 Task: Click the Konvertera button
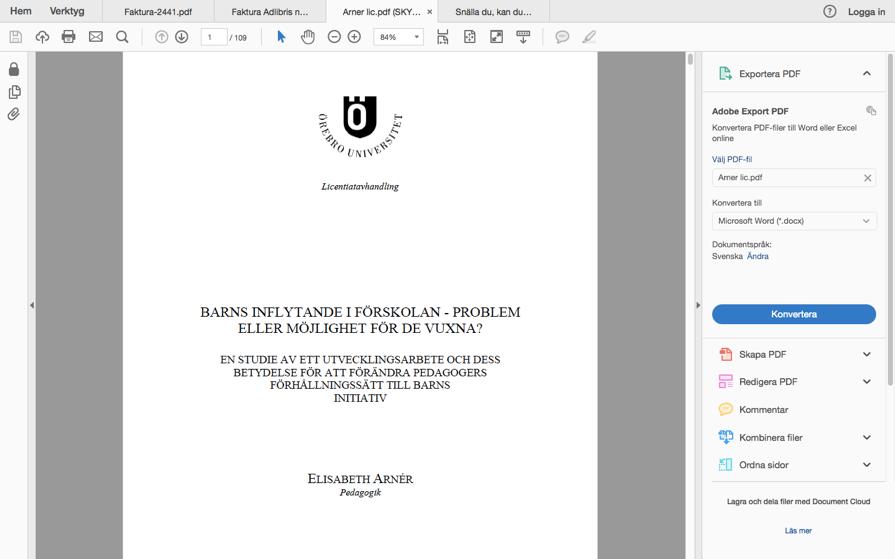tap(794, 314)
